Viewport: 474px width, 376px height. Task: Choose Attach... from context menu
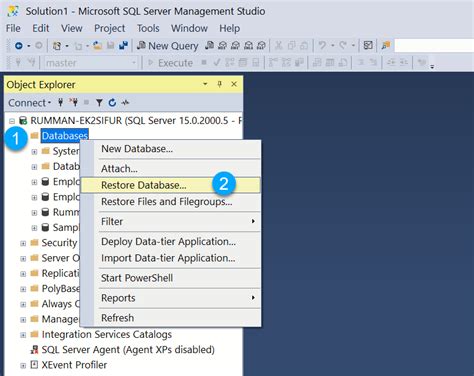170,169
